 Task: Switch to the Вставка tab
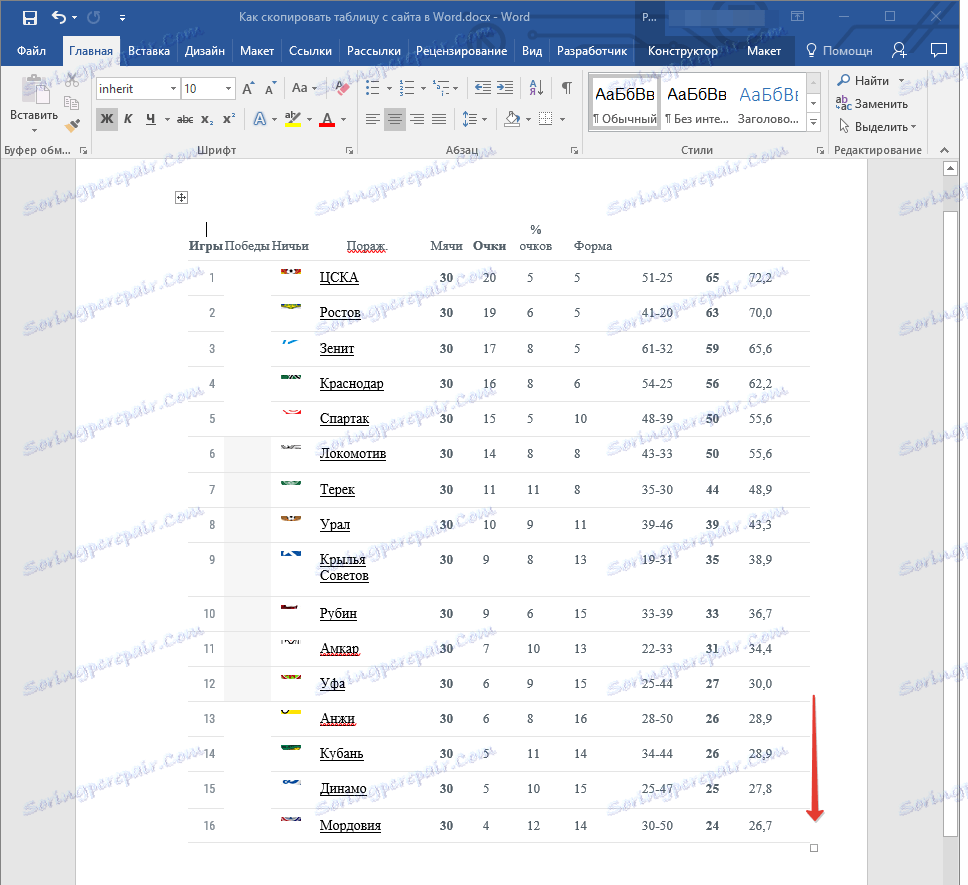click(149, 51)
